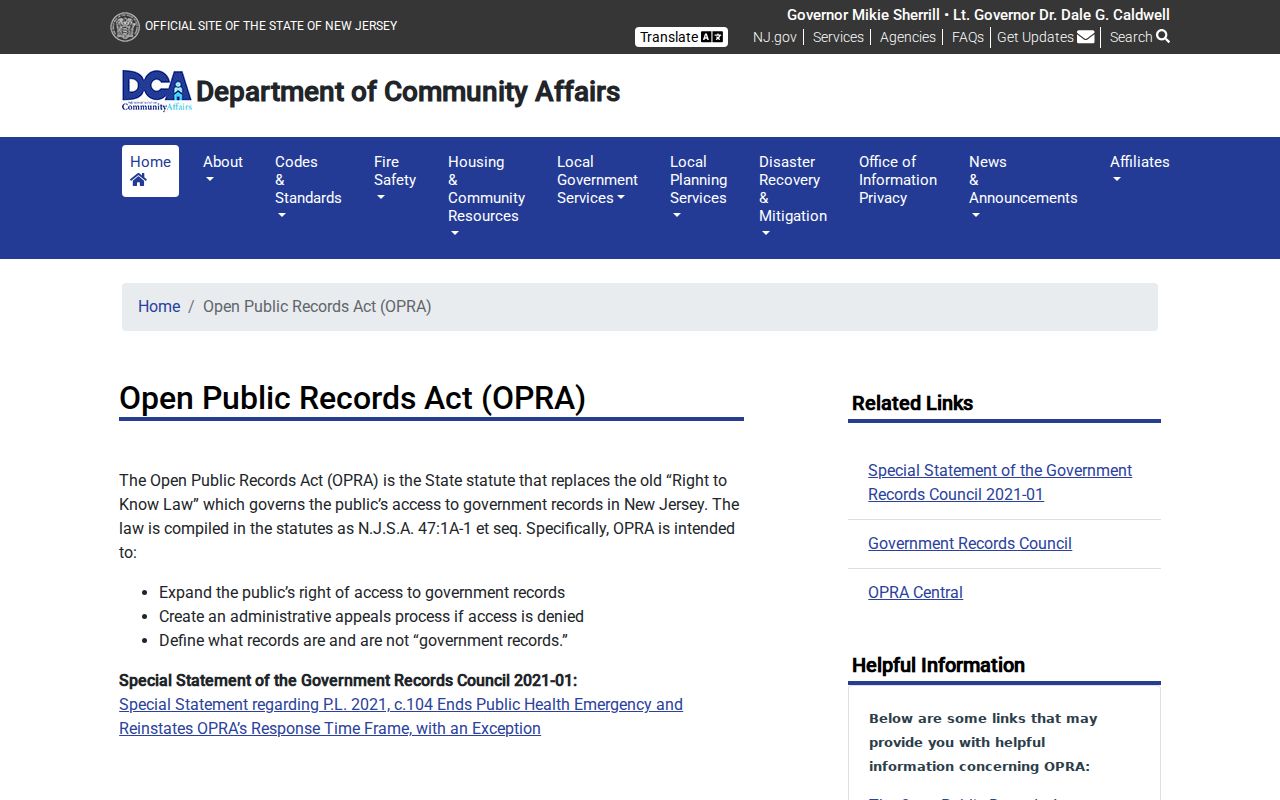Click 'Official Site of the State' text

[271, 26]
